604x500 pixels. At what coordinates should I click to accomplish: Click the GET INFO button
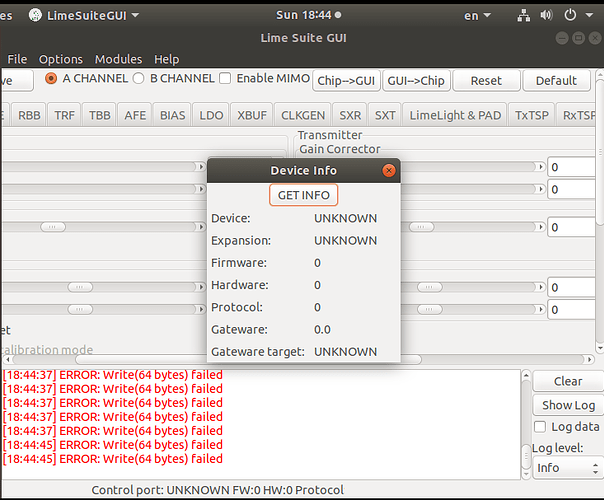point(304,195)
